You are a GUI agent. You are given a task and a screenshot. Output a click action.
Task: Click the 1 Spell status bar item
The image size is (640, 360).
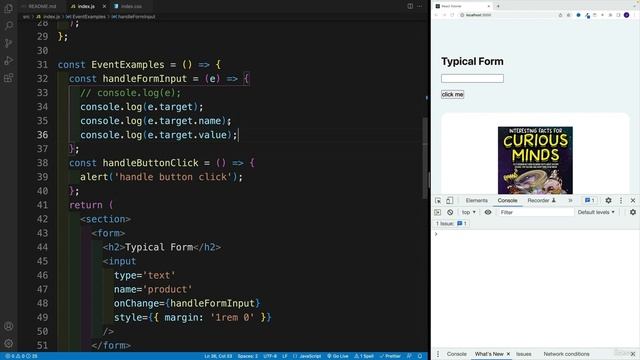(x=364, y=356)
